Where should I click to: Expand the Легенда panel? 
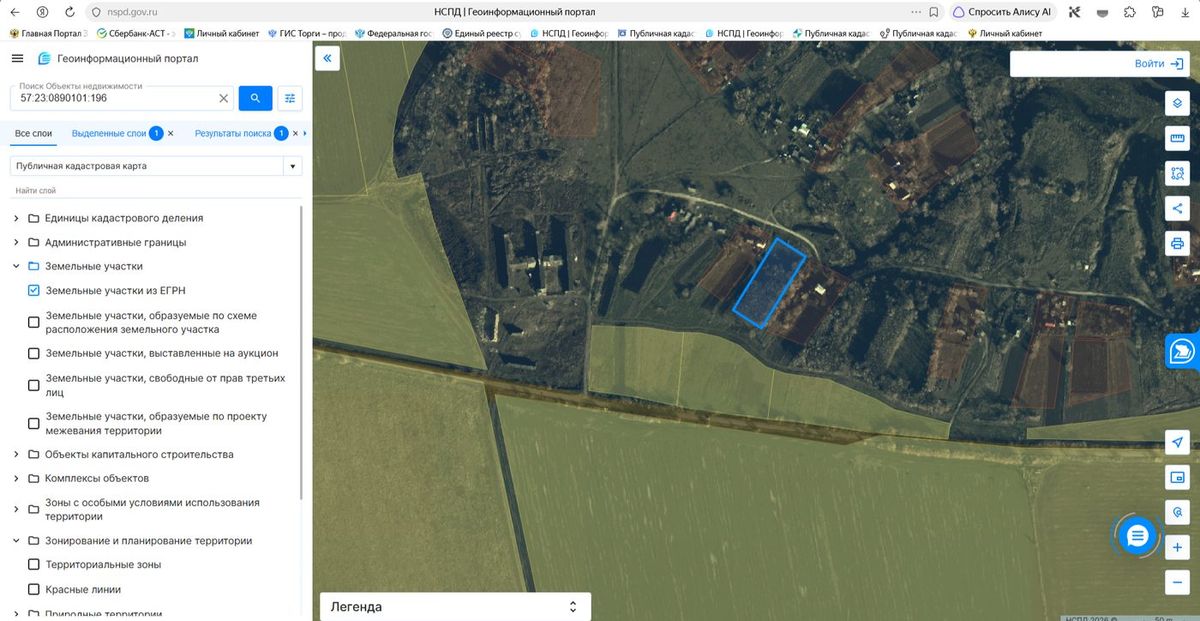455,607
